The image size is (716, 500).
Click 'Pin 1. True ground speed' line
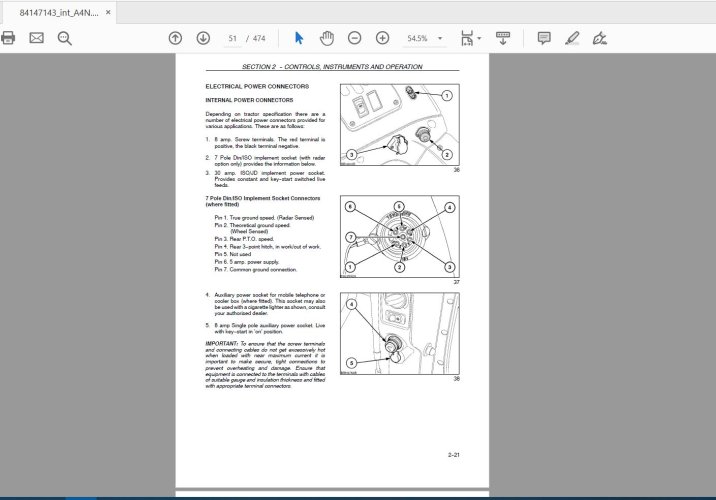[x=264, y=218]
